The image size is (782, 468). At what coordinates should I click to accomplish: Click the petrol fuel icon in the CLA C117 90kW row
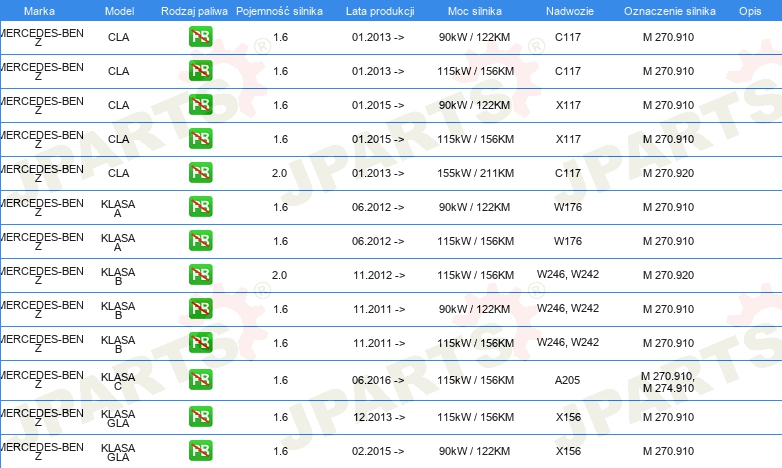200,37
